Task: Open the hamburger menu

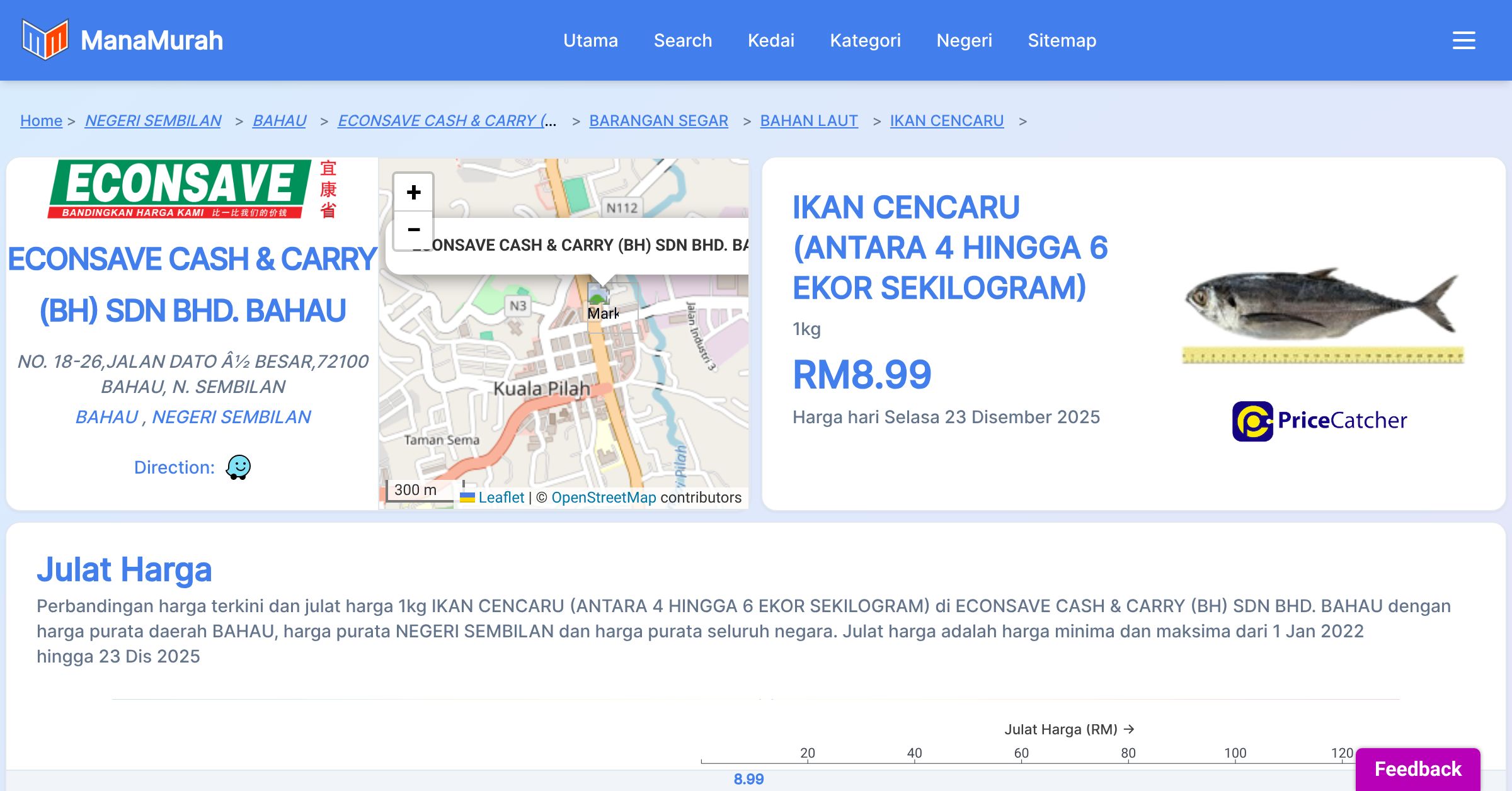Action: click(1463, 40)
